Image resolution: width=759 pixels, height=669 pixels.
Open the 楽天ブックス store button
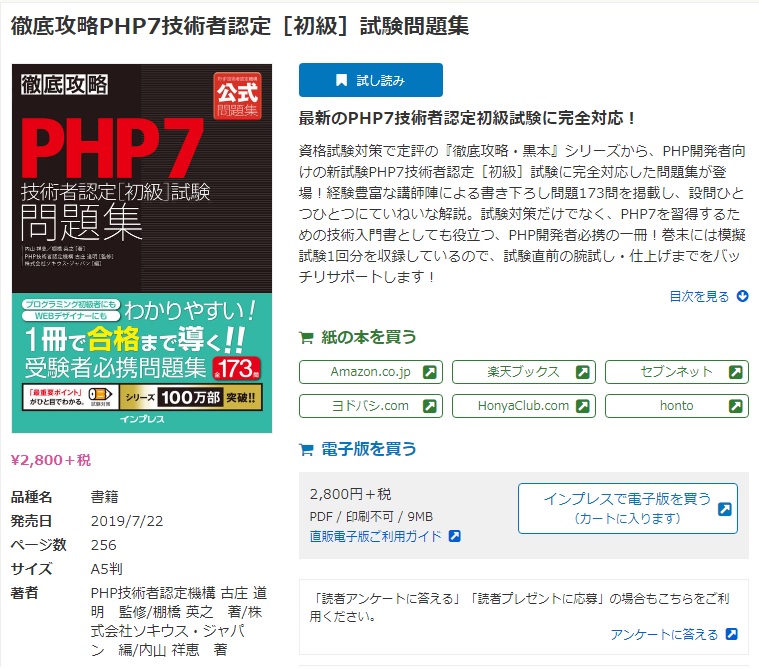[x=523, y=372]
